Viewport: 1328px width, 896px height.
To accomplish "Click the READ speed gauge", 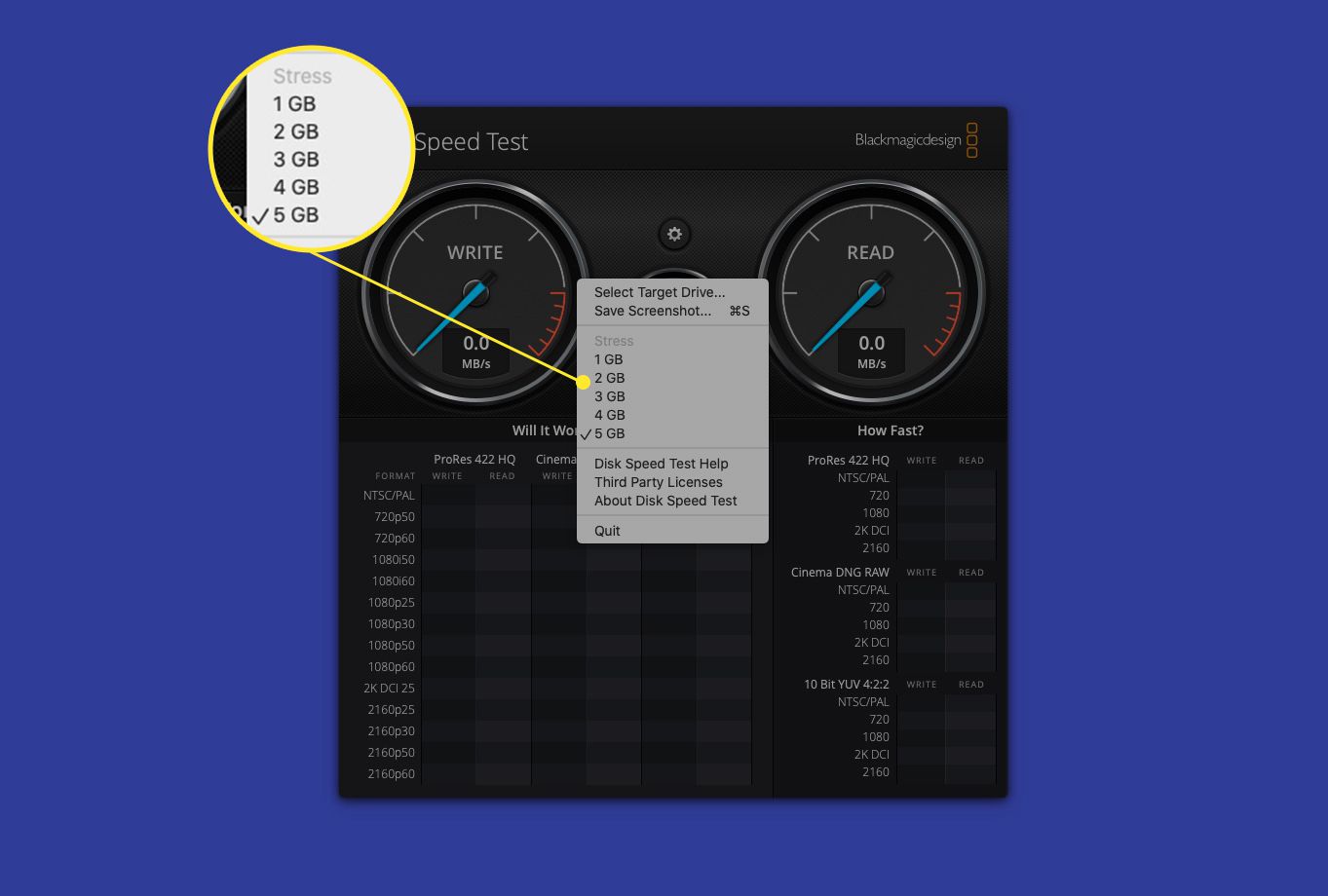I will click(871, 292).
